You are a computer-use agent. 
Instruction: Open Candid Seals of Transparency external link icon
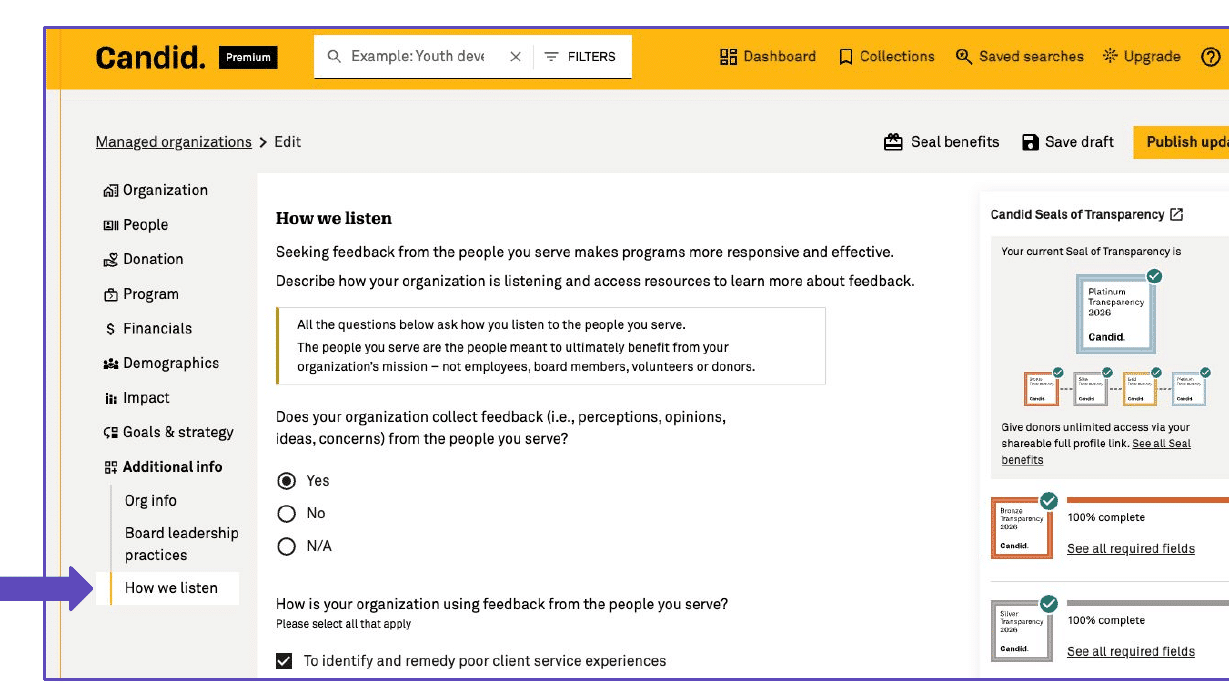point(1177,215)
